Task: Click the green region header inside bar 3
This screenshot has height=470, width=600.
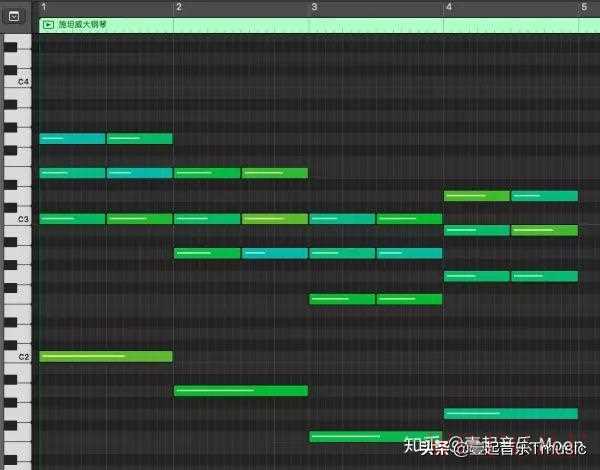Action: pyautogui.click(x=376, y=23)
